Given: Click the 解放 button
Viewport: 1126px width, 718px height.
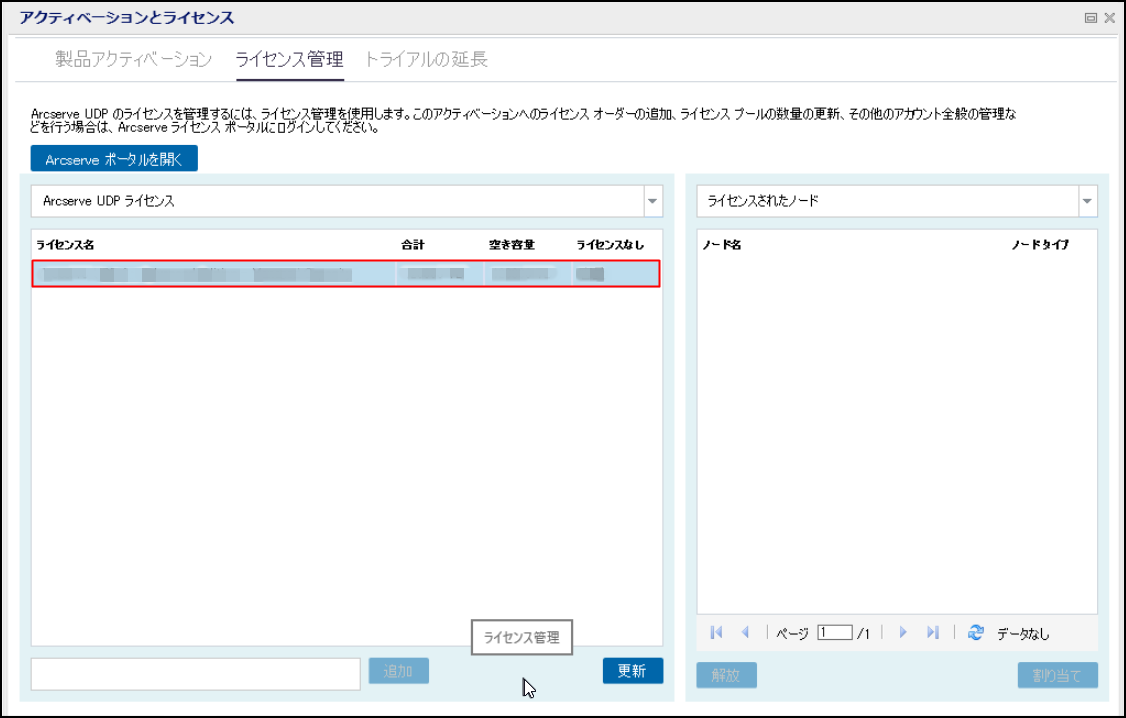Looking at the screenshot, I should tap(726, 675).
